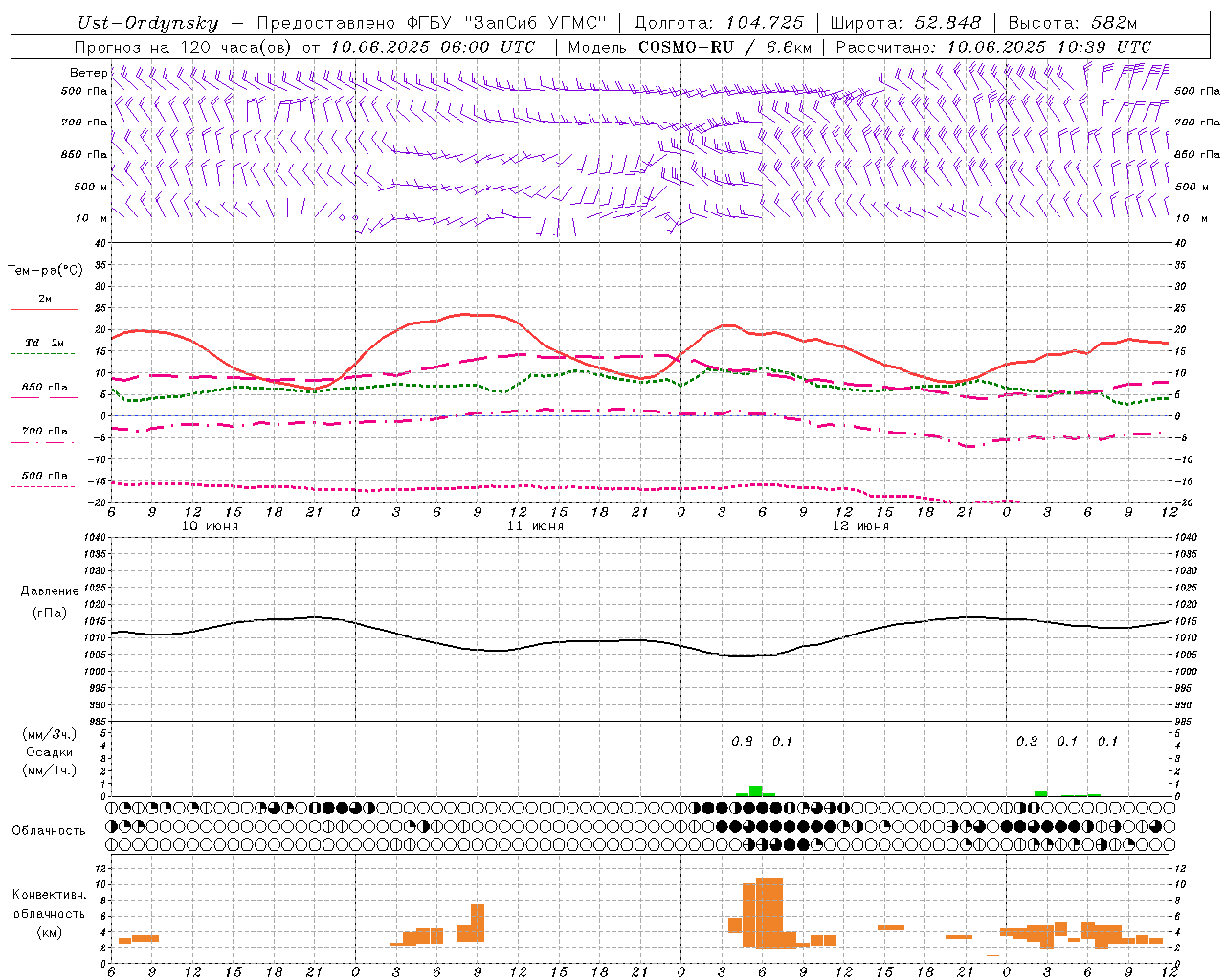Click the Рассчитано 10.06.2025 10:39 UTC timestamp
The image size is (1225, 980).
pos(993,46)
